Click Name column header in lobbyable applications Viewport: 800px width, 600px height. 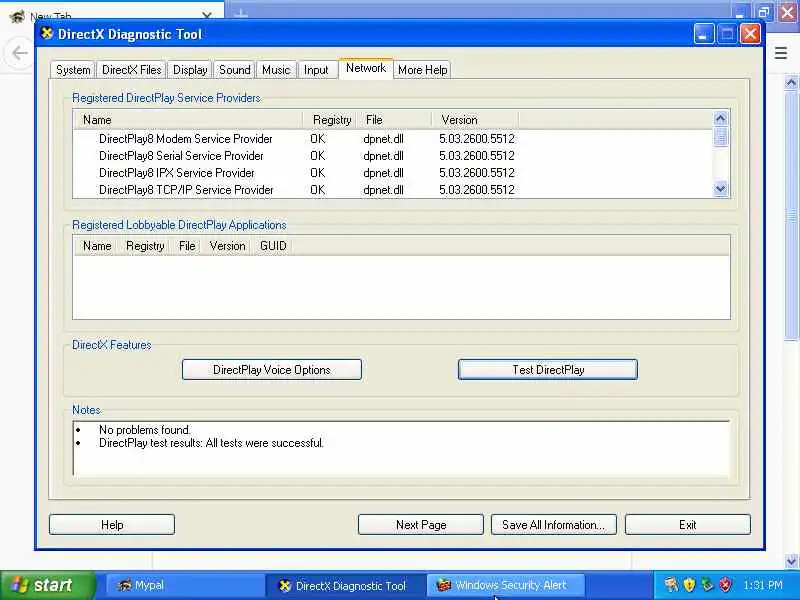pyautogui.click(x=96, y=246)
